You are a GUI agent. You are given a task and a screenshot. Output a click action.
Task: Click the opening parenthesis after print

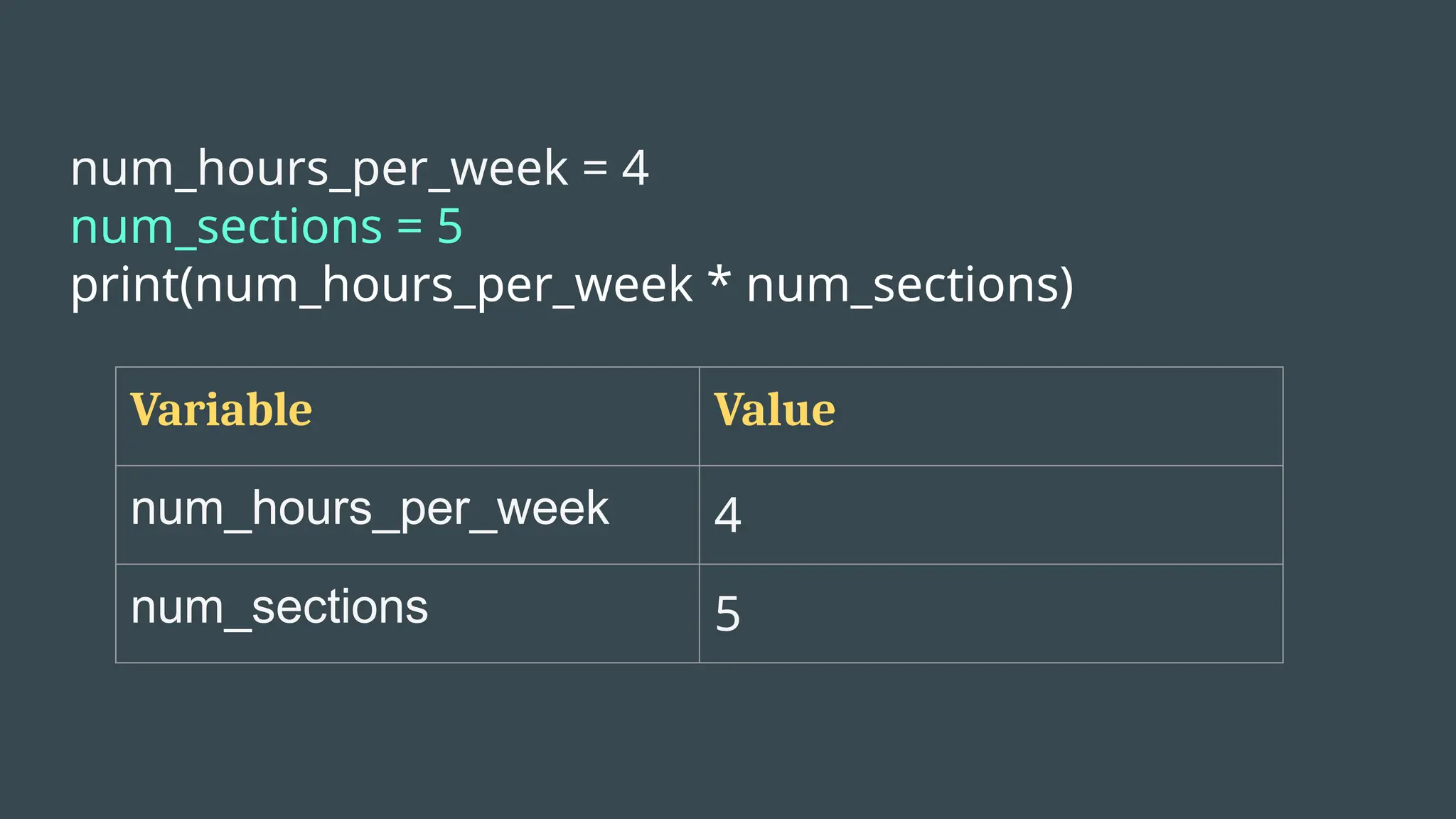tap(186, 285)
